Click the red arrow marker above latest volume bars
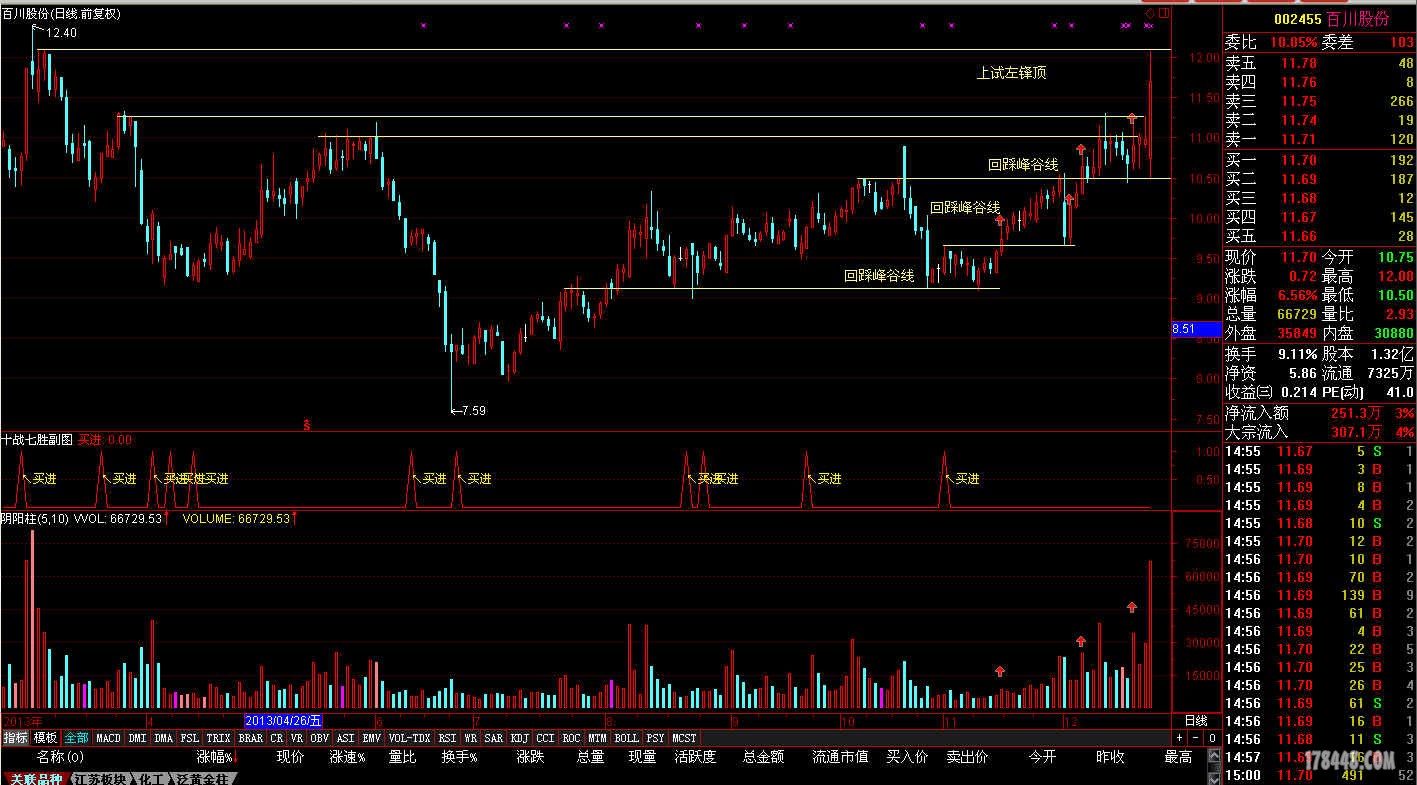 1132,607
